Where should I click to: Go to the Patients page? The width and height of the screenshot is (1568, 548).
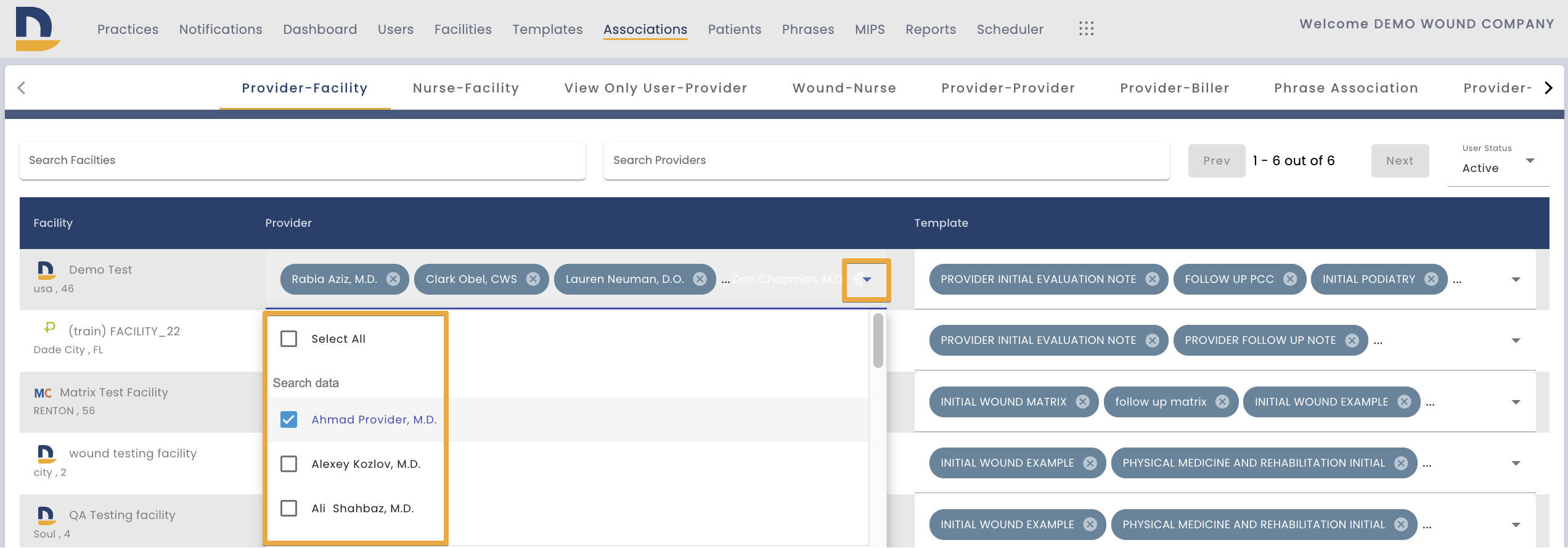click(x=735, y=29)
